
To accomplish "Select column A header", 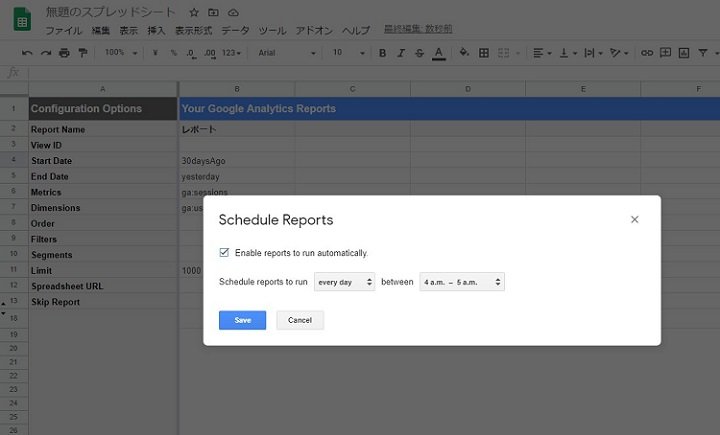I will (x=103, y=89).
